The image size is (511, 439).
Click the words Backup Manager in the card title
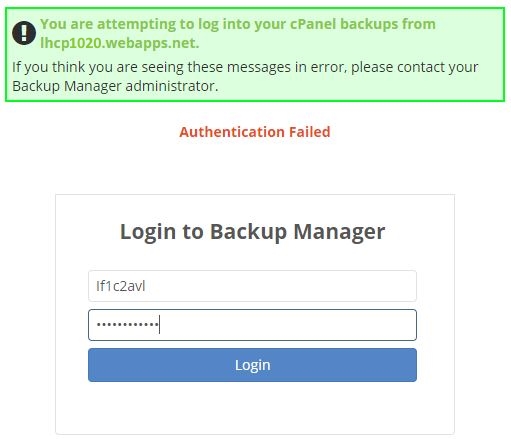[x=298, y=231]
